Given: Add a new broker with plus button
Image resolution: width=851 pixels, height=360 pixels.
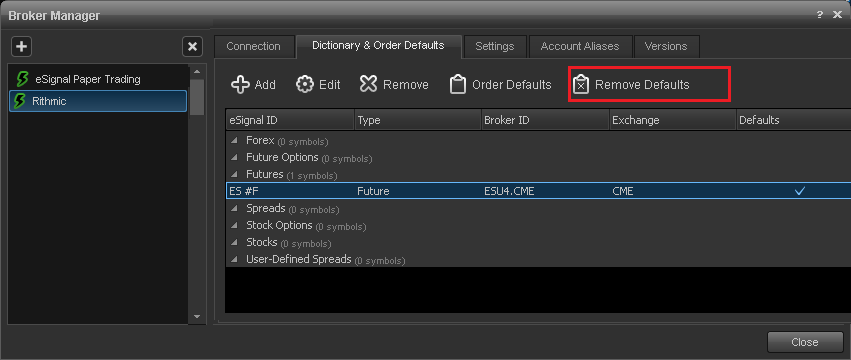Looking at the screenshot, I should point(21,47).
